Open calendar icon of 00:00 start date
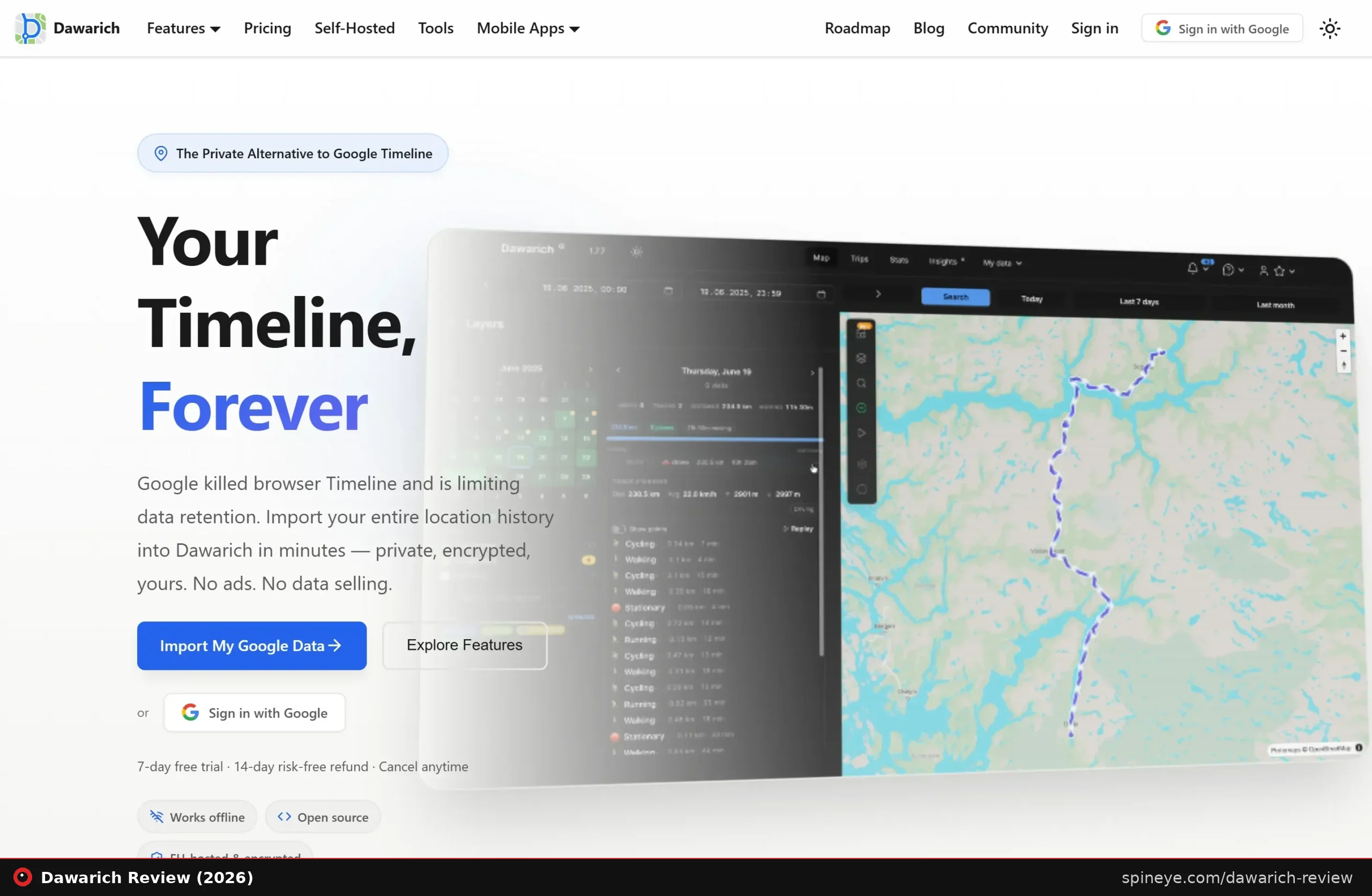This screenshot has width=1372, height=896. pyautogui.click(x=668, y=291)
